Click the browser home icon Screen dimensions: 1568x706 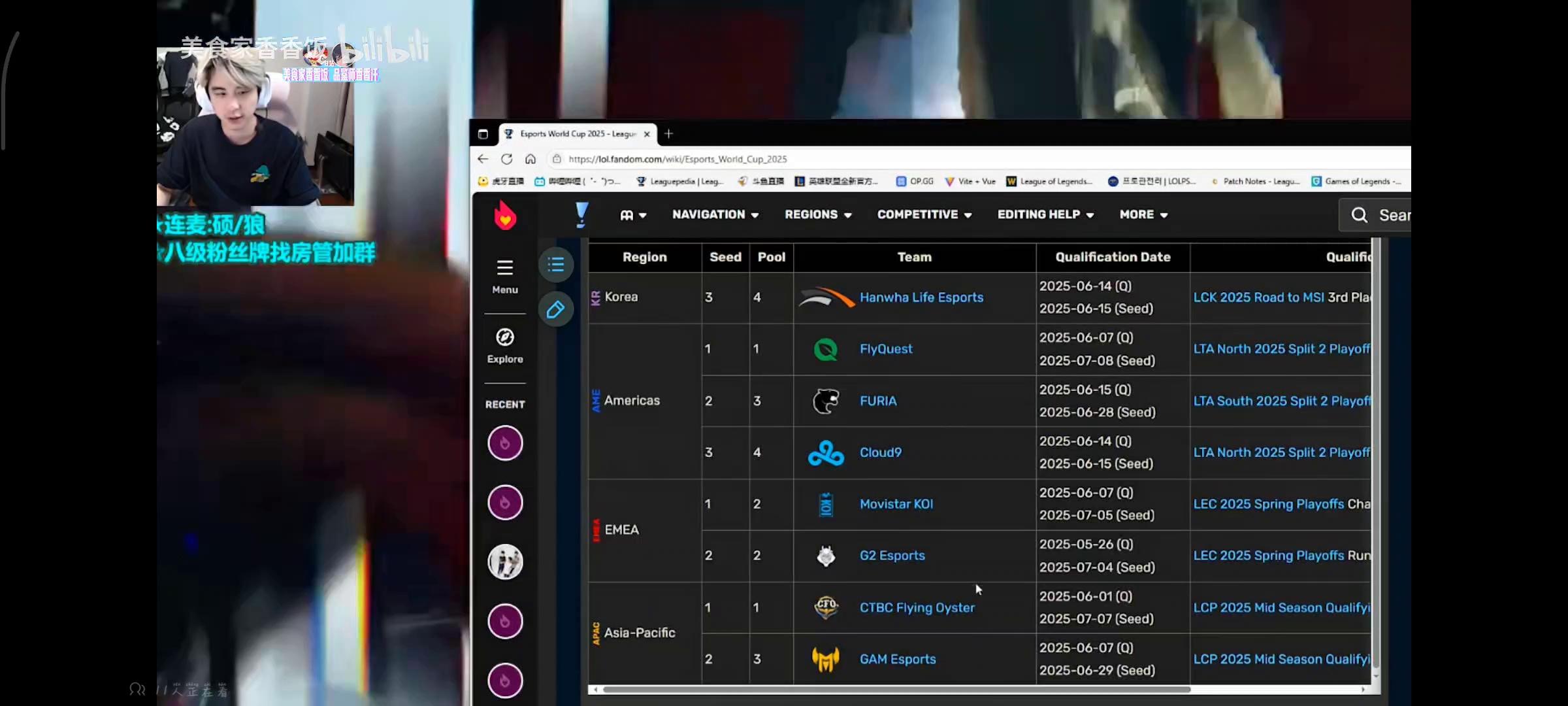(x=531, y=159)
